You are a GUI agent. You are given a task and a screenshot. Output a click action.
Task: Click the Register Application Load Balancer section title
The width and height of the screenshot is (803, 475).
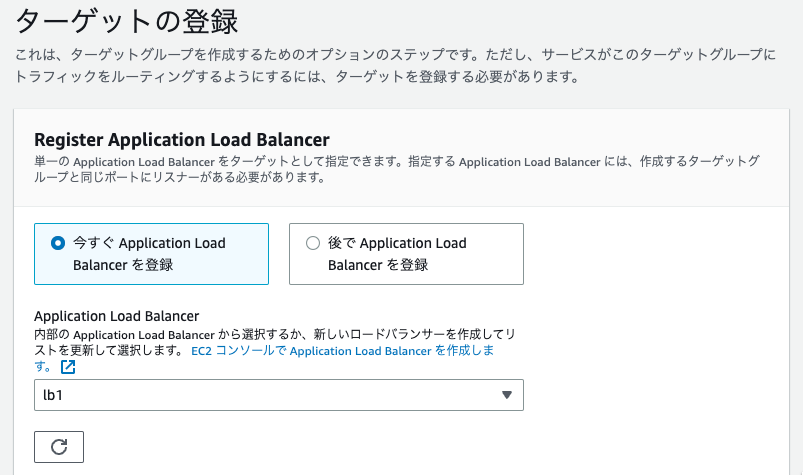pyautogui.click(x=182, y=139)
